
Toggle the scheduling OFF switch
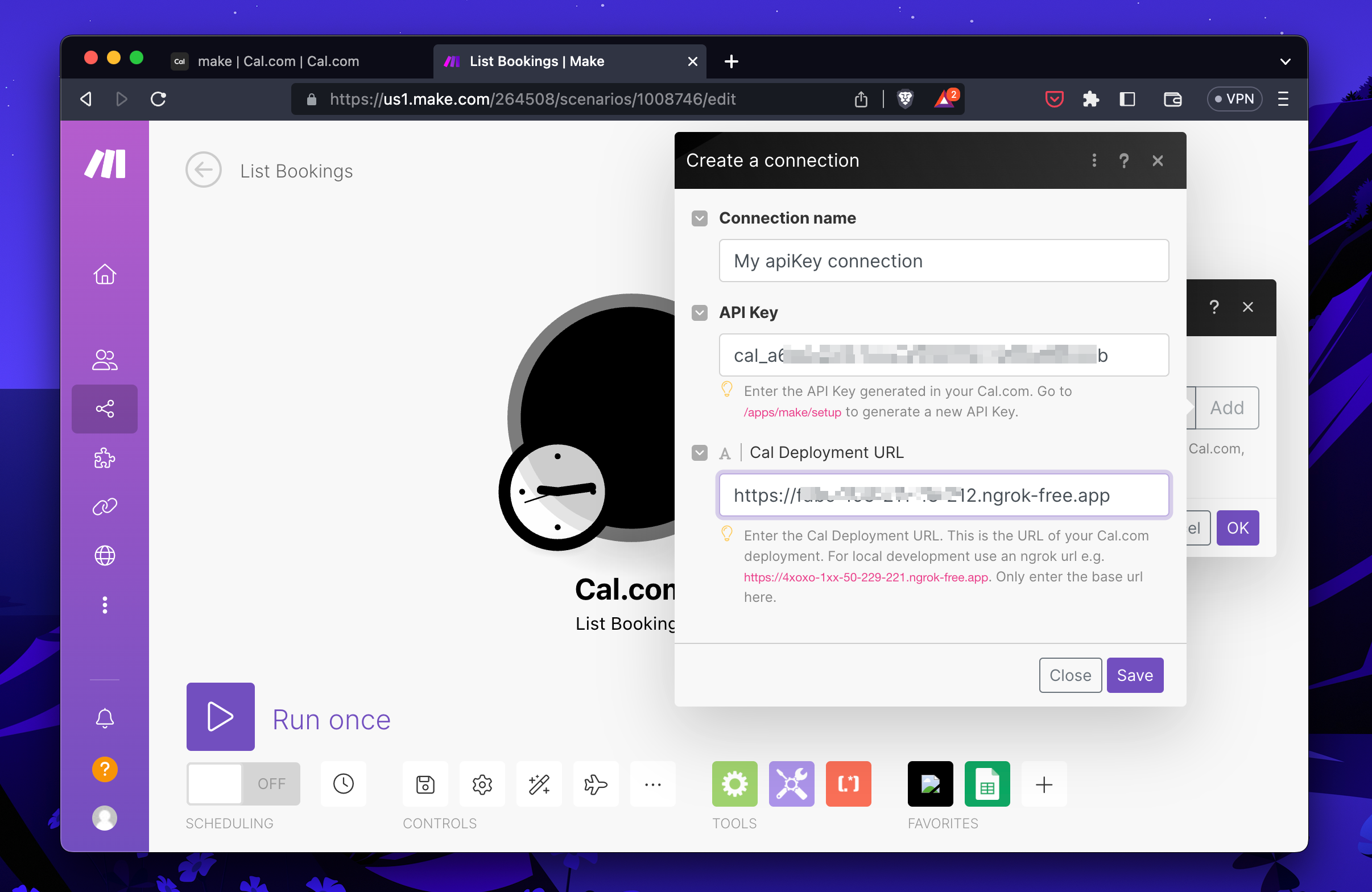(x=243, y=783)
